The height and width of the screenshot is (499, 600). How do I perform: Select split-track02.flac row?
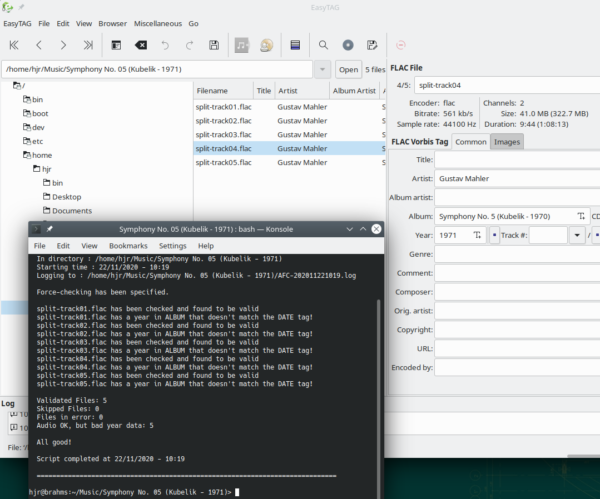click(290, 121)
